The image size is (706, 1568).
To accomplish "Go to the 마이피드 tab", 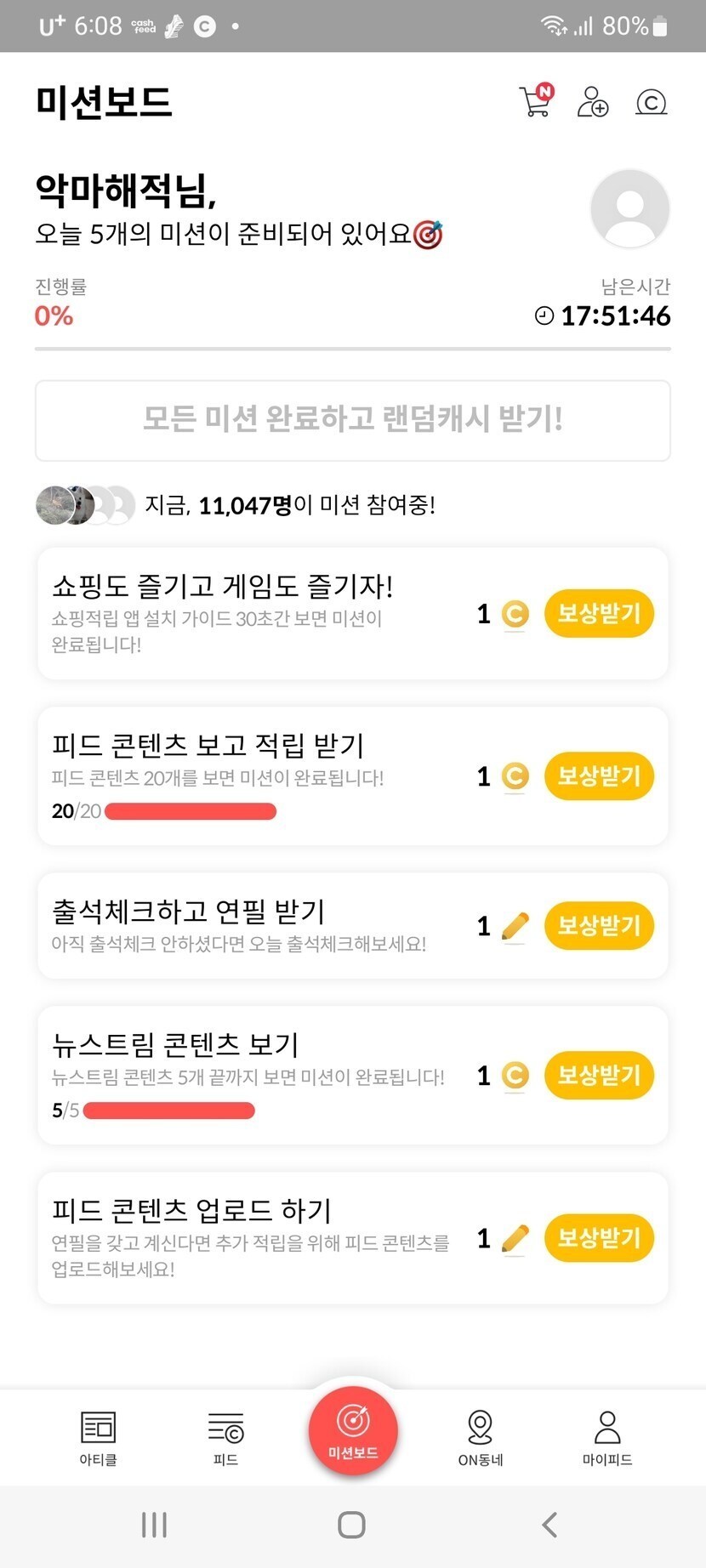I will (x=607, y=1437).
